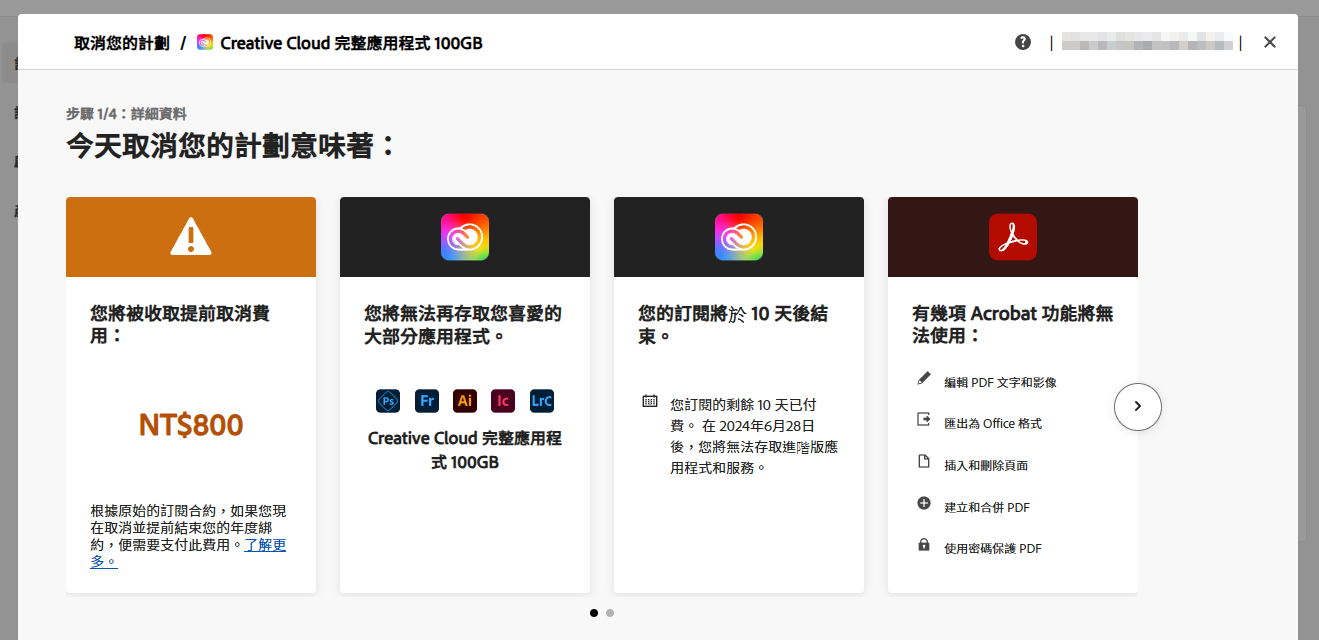Close the cancel plan dialog

1269,42
